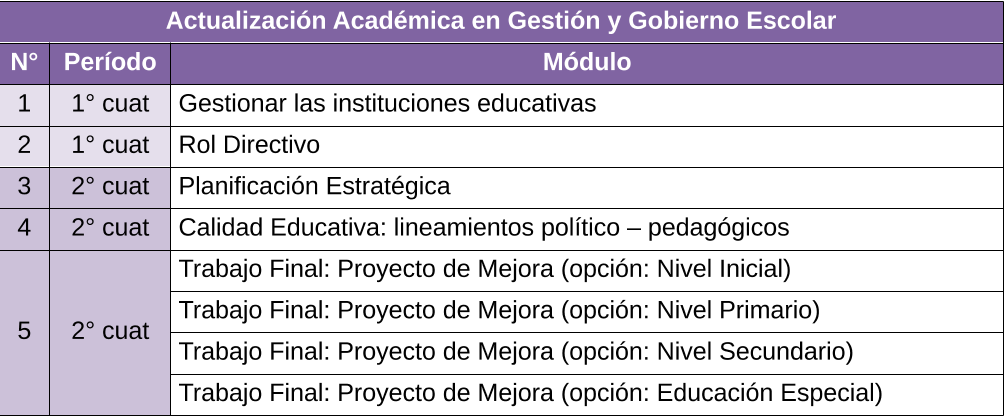Select Trabajo Final option Nivel Secundario
The image size is (1007, 417).
tap(587, 353)
